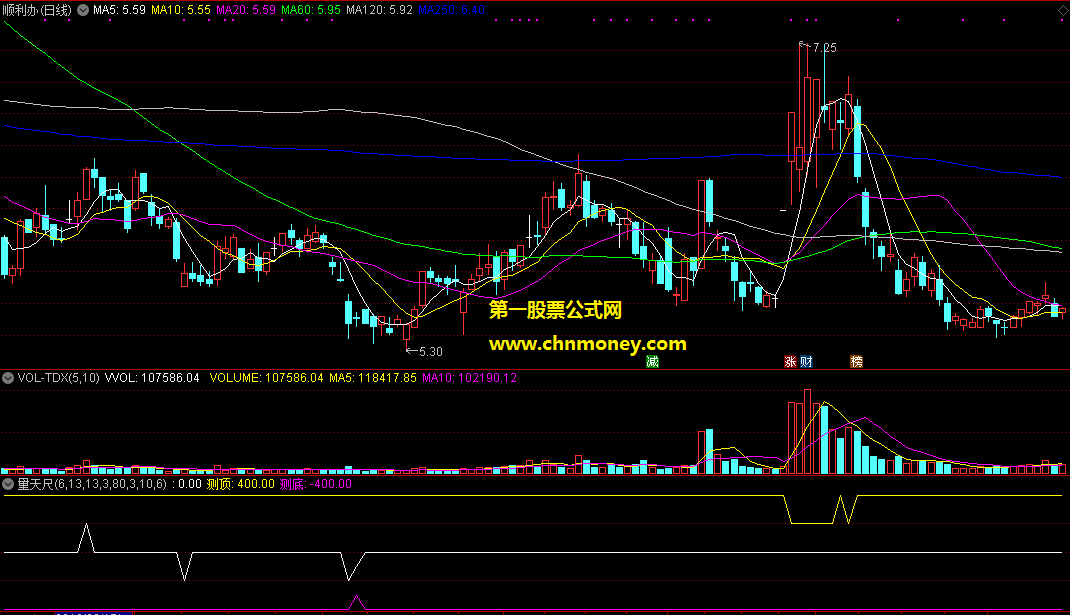
Task: Click the VVOL: 107586.04 value
Action: tap(152, 377)
